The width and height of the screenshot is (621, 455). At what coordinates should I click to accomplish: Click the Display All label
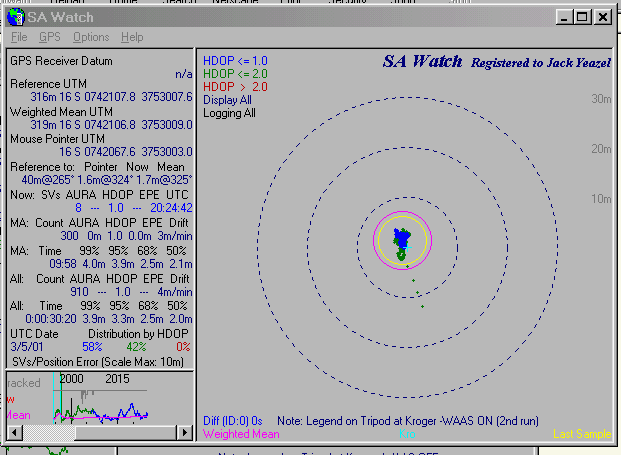click(x=228, y=100)
